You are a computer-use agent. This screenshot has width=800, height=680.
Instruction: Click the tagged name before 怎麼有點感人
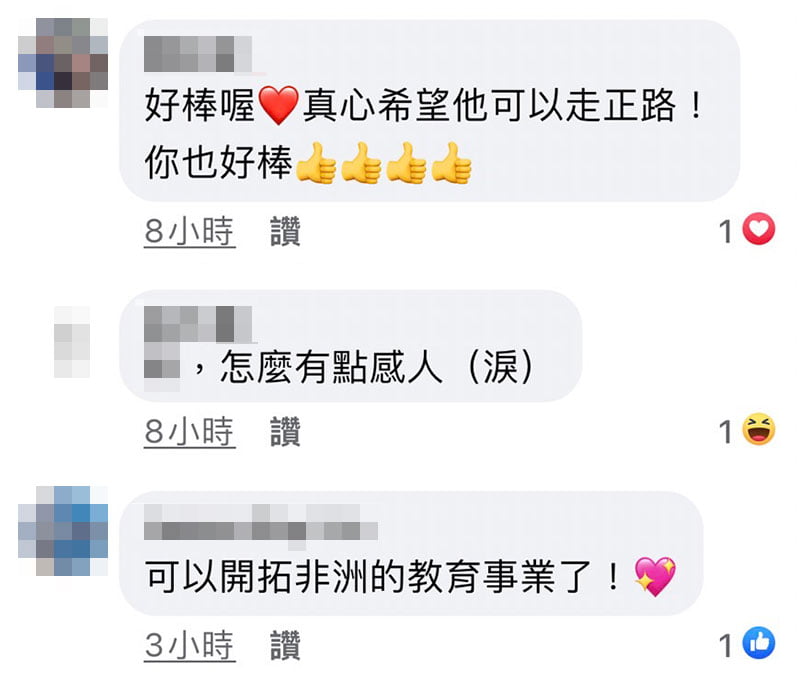click(x=162, y=366)
